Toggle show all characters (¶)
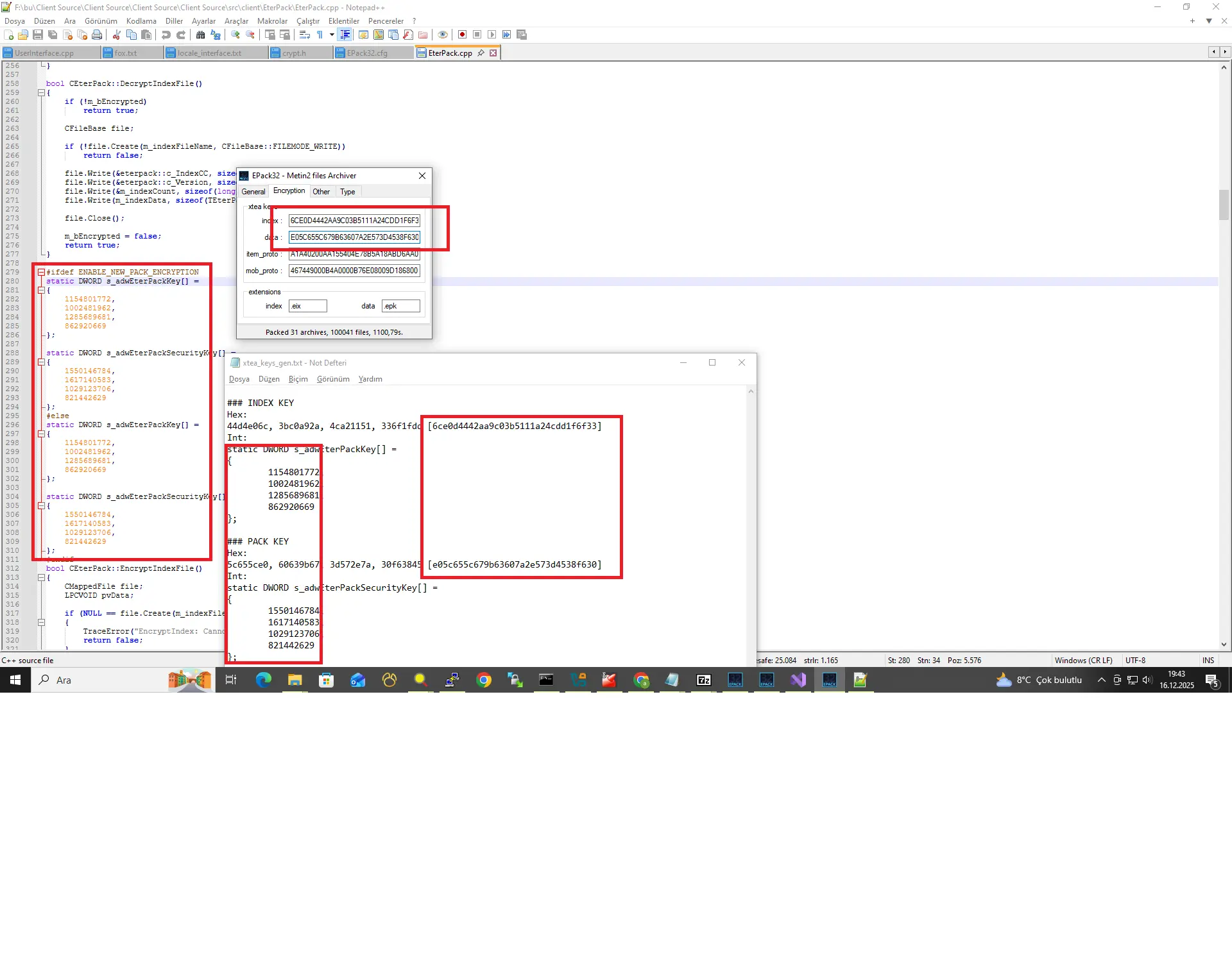1232x962 pixels. point(320,35)
